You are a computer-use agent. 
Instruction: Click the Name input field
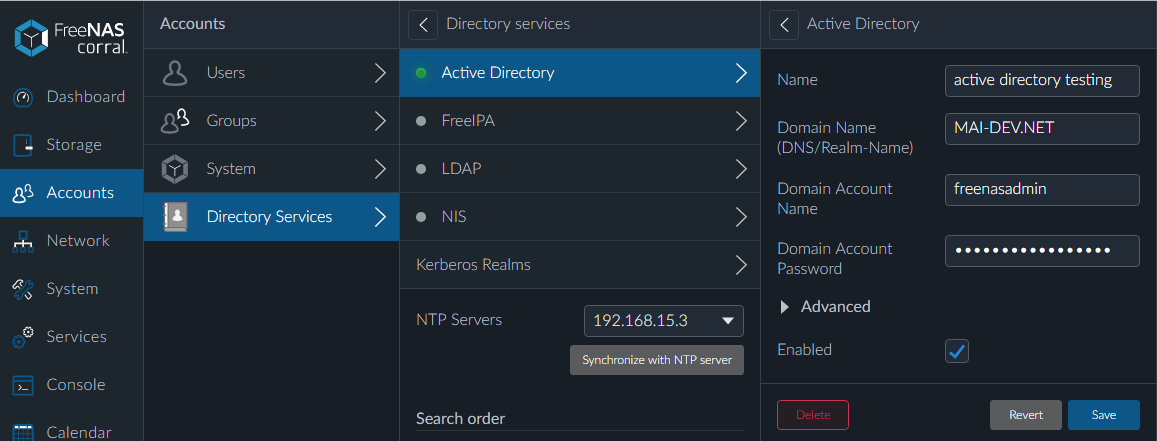[1043, 80]
